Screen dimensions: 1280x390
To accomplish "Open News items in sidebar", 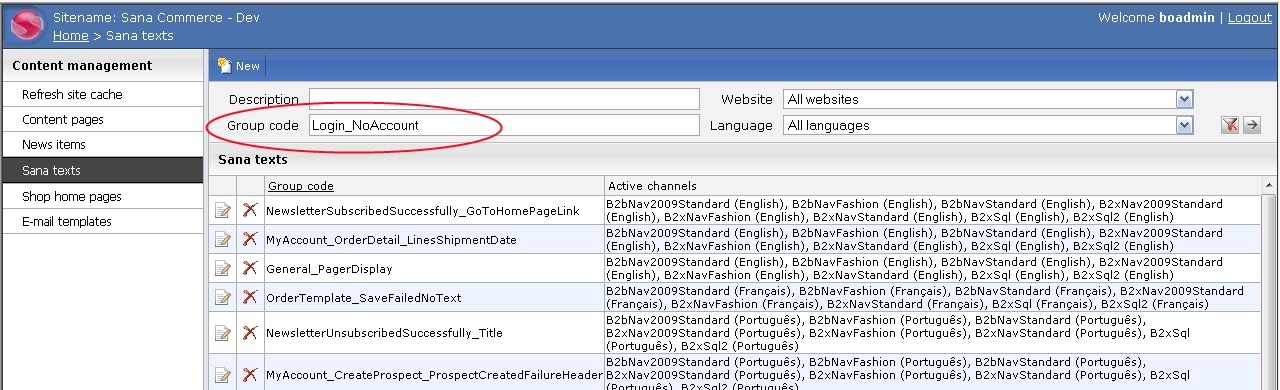I will (x=102, y=145).
